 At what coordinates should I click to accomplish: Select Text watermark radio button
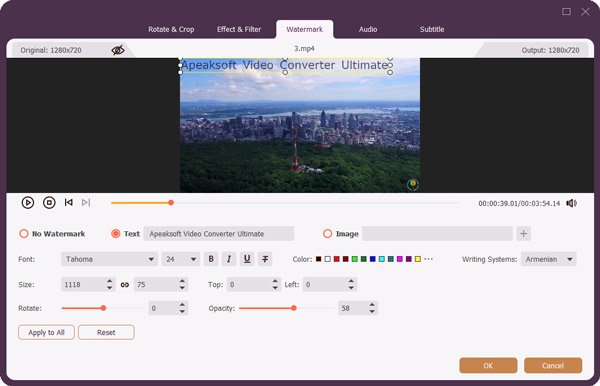116,234
